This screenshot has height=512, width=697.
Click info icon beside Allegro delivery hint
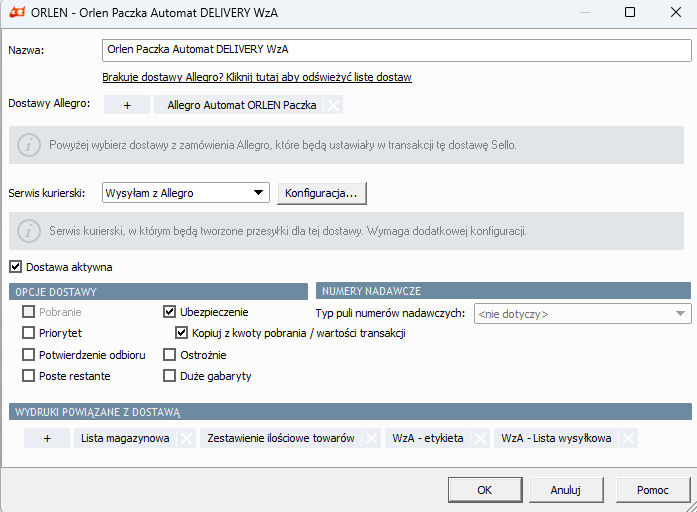pos(29,145)
